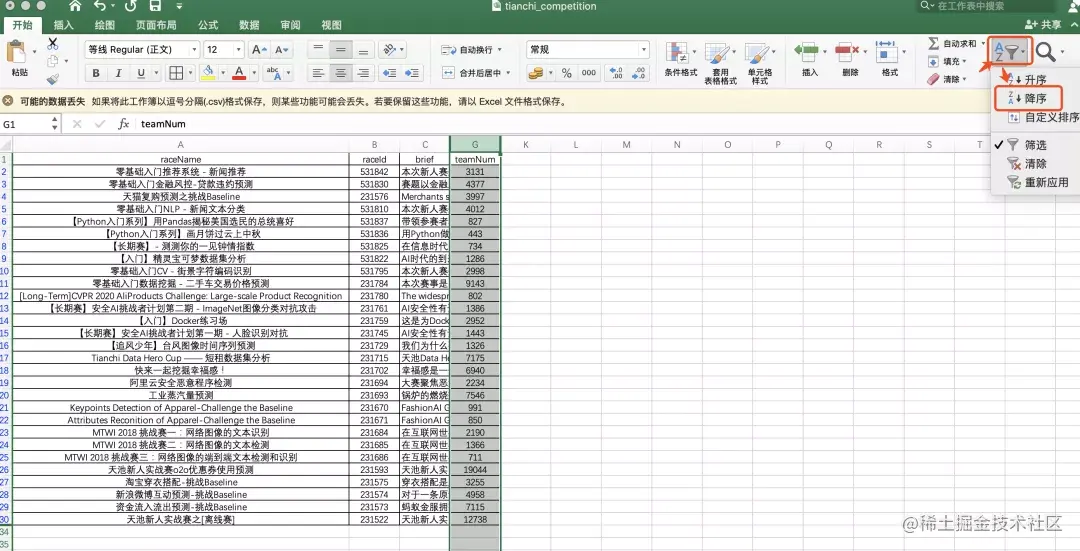Open the number format 常规 dropdown
Viewport: 1080px width, 551px height.
644,50
